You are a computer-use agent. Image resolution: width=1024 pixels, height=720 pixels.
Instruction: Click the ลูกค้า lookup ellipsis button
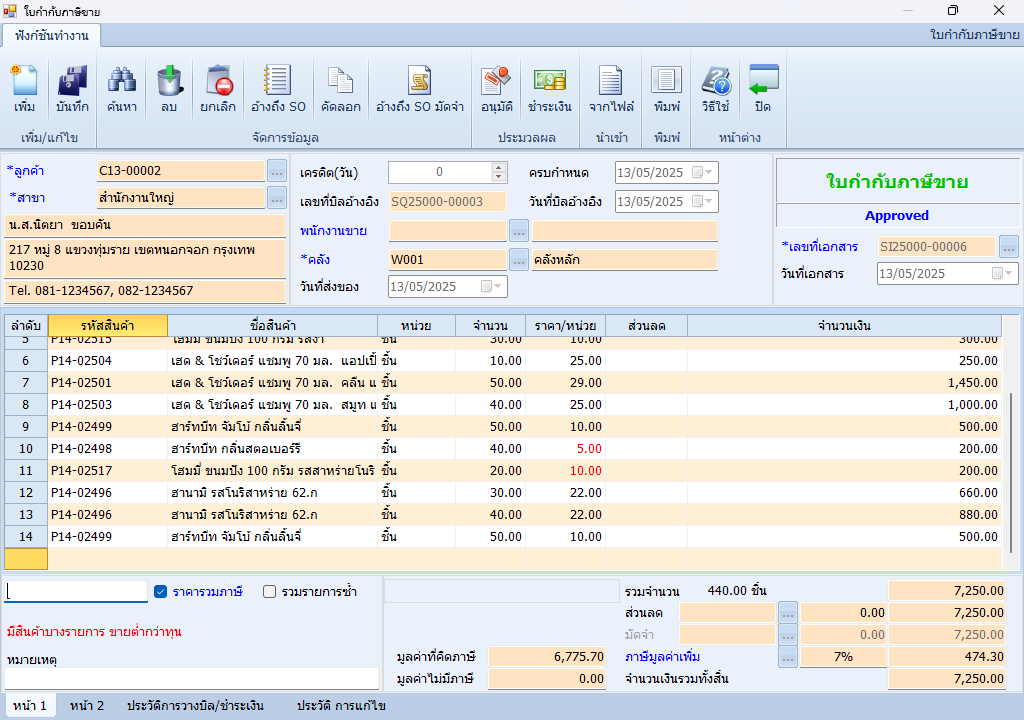point(277,171)
